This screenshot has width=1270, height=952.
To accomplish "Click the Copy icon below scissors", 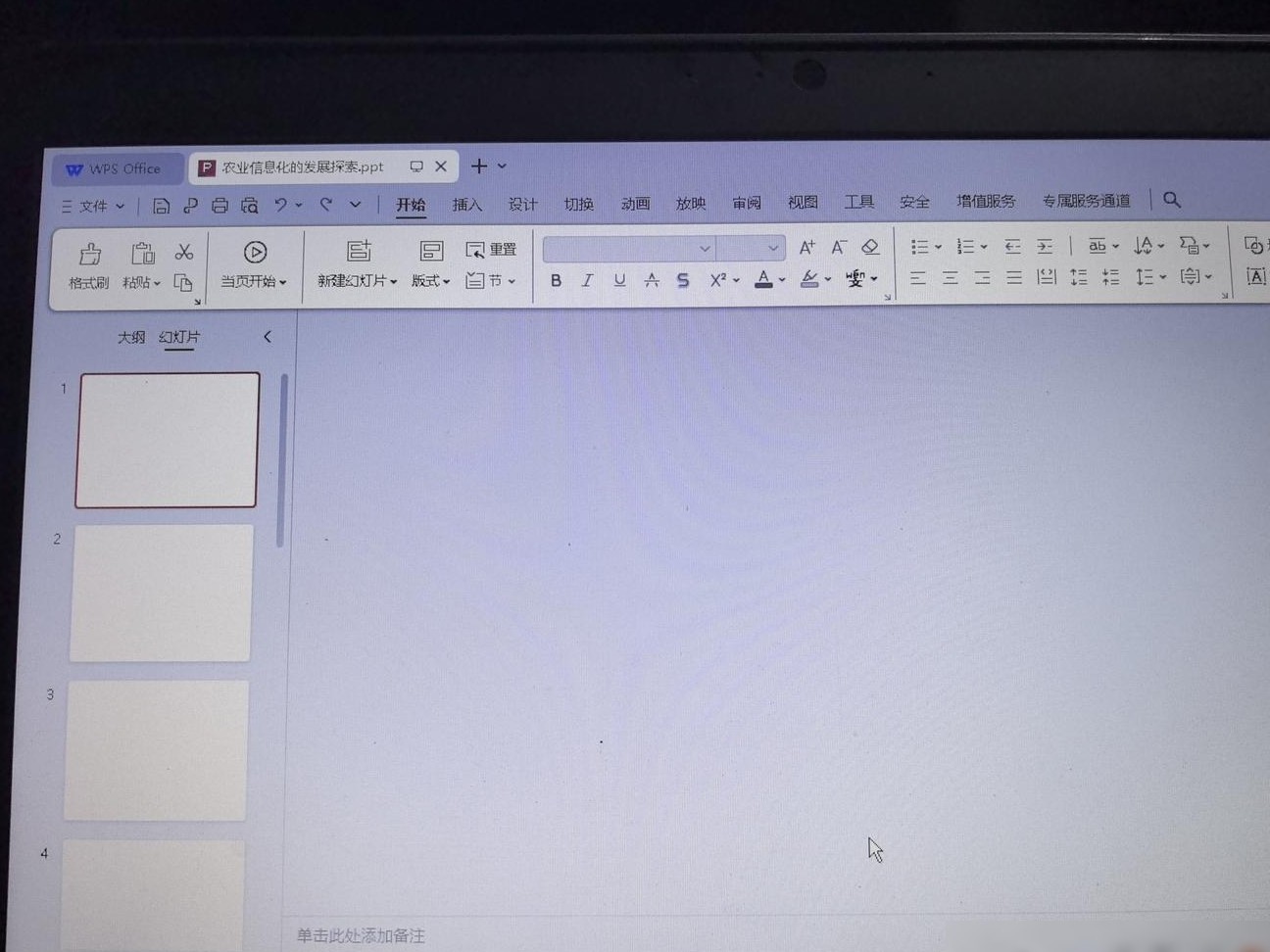I will (x=183, y=283).
